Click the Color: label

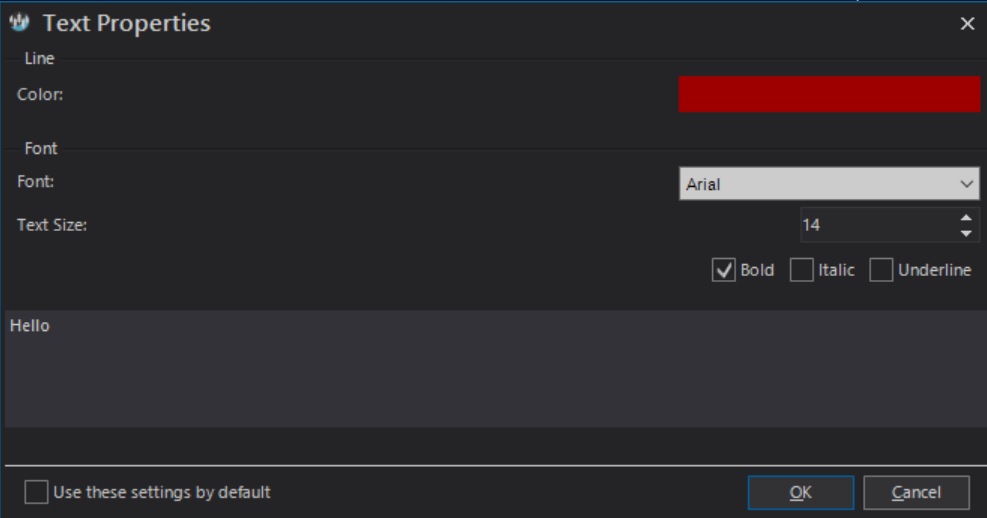pos(40,94)
